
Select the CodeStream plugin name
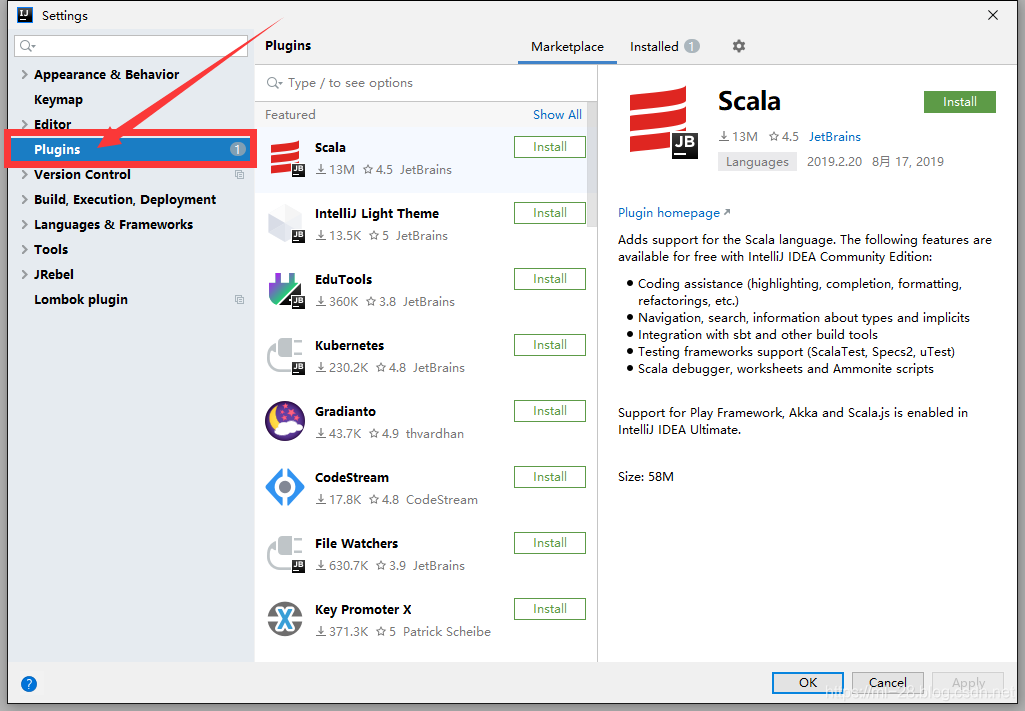352,478
